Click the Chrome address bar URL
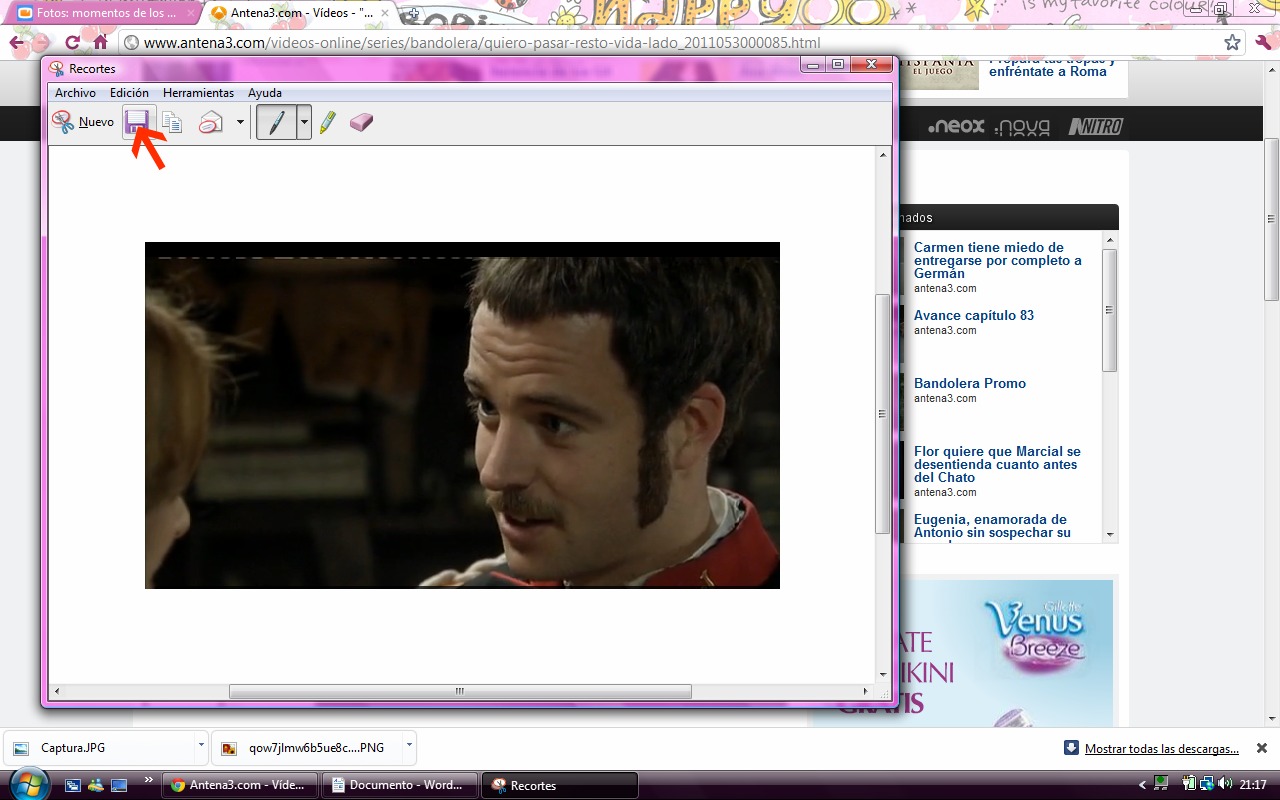This screenshot has height=800, width=1280. [x=482, y=43]
